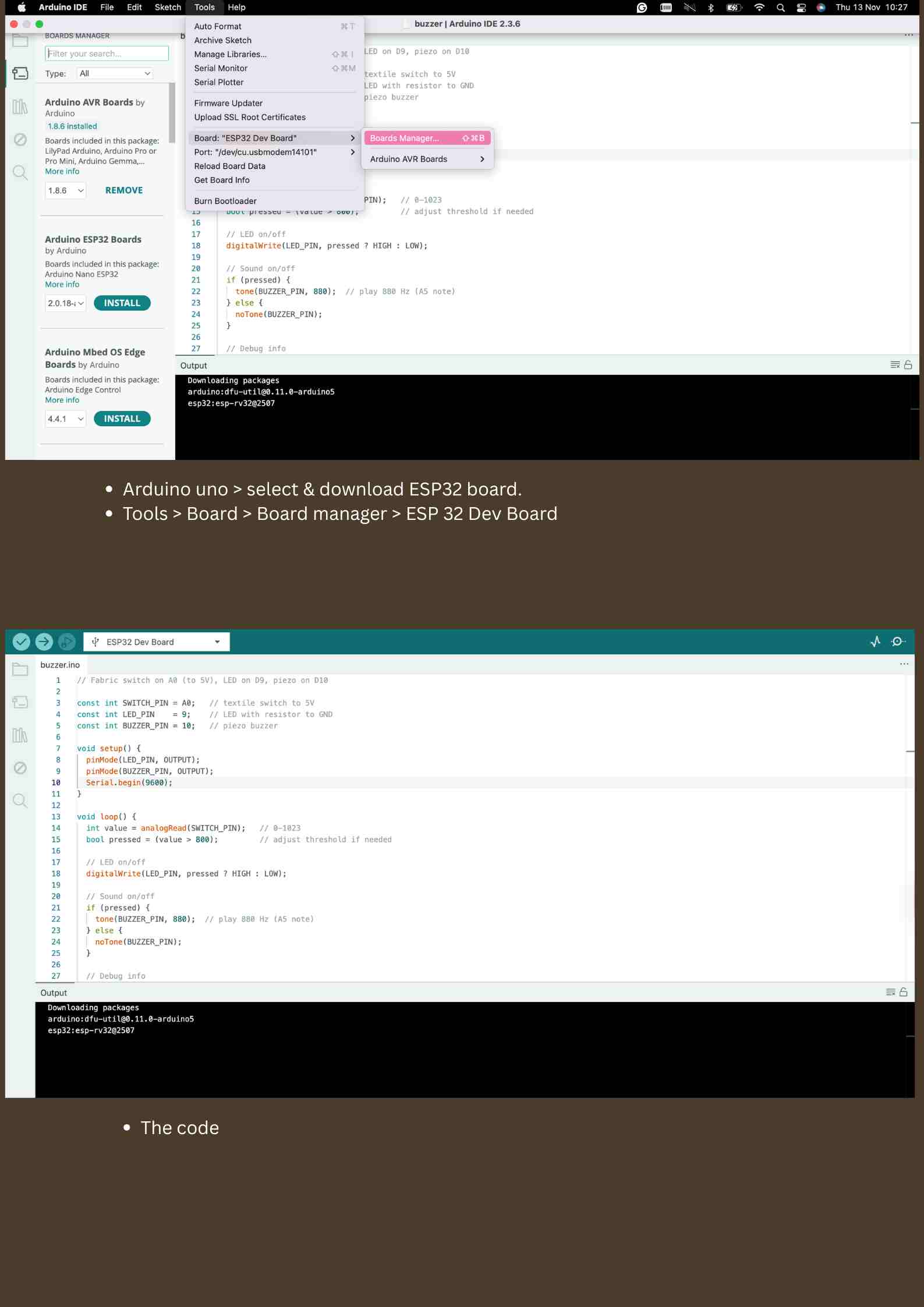Open the Type filter dropdown

(115, 73)
